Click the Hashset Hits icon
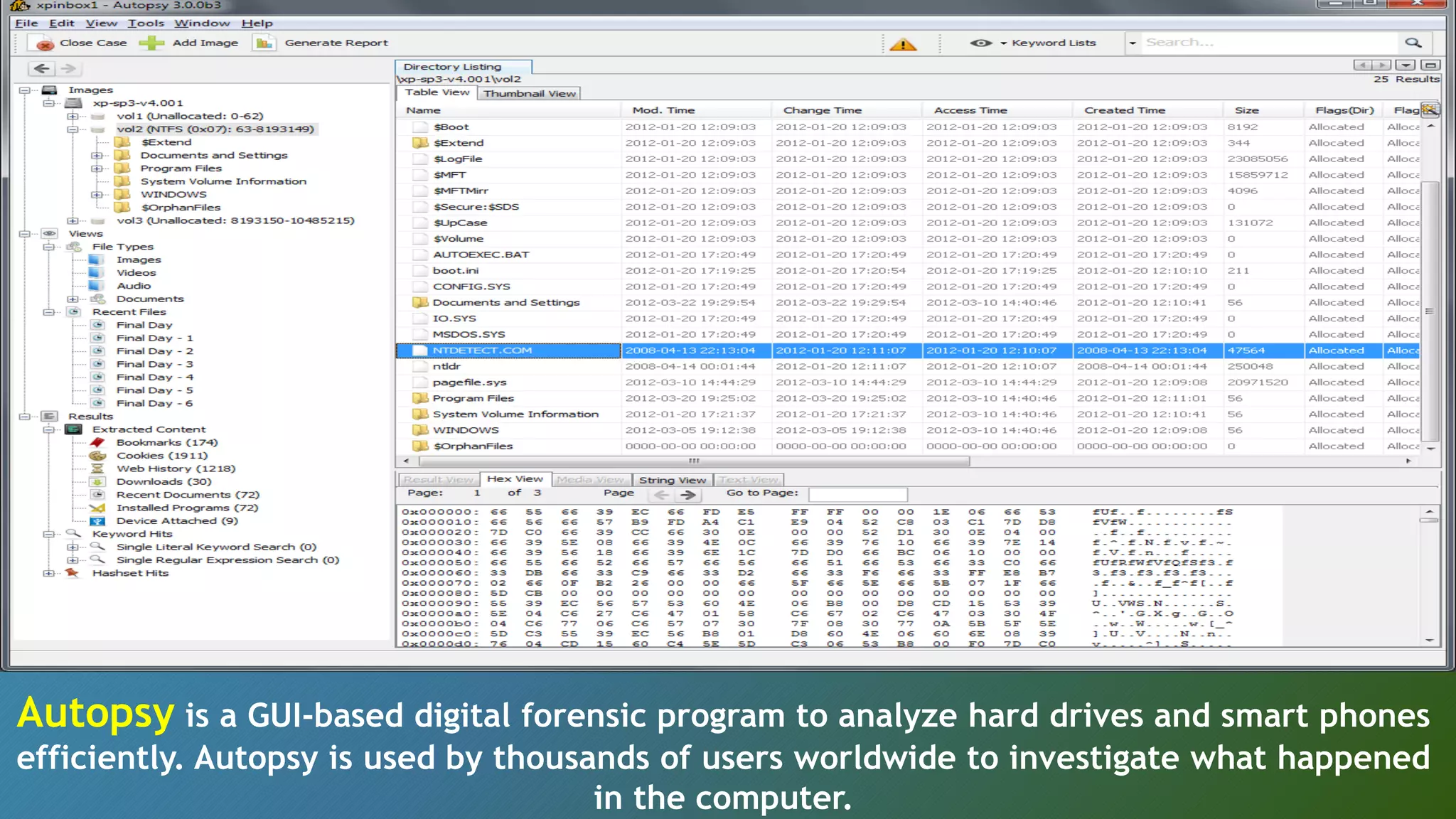Viewport: 1456px width, 819px height. [72, 573]
